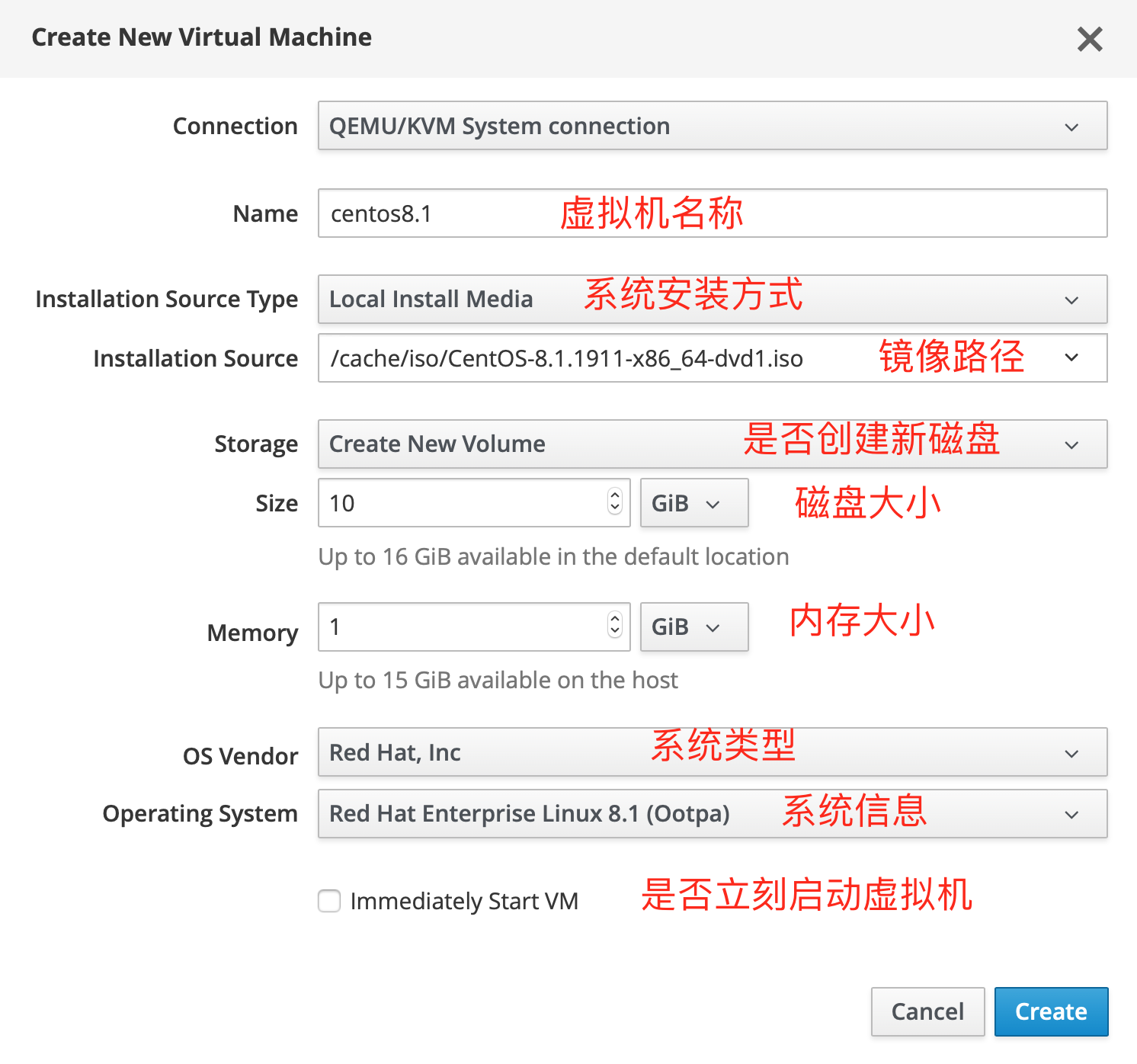The height and width of the screenshot is (1064, 1137).
Task: Click the Cancel button
Action: [927, 1011]
